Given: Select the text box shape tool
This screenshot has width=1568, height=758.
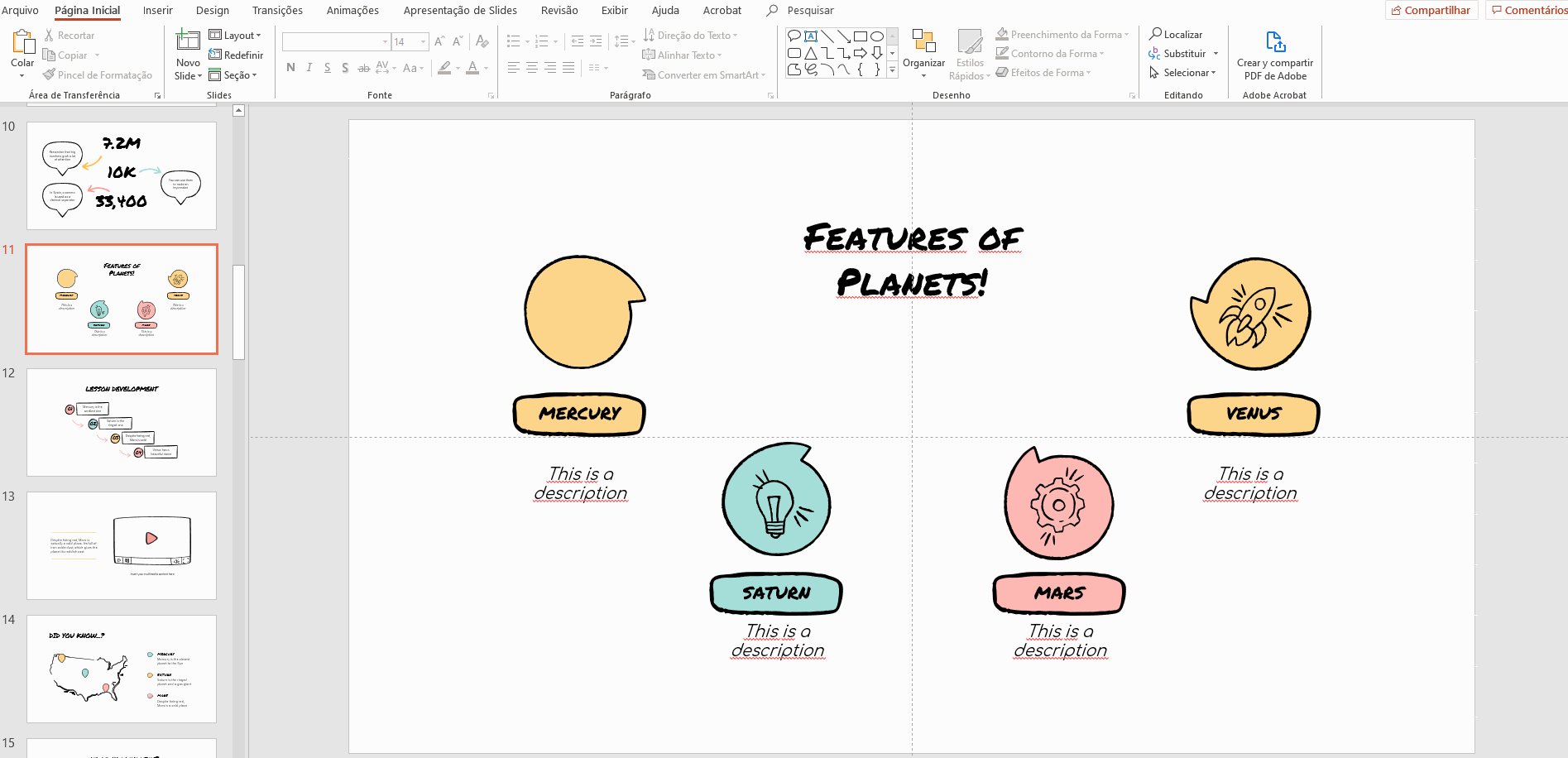Looking at the screenshot, I should (x=811, y=36).
